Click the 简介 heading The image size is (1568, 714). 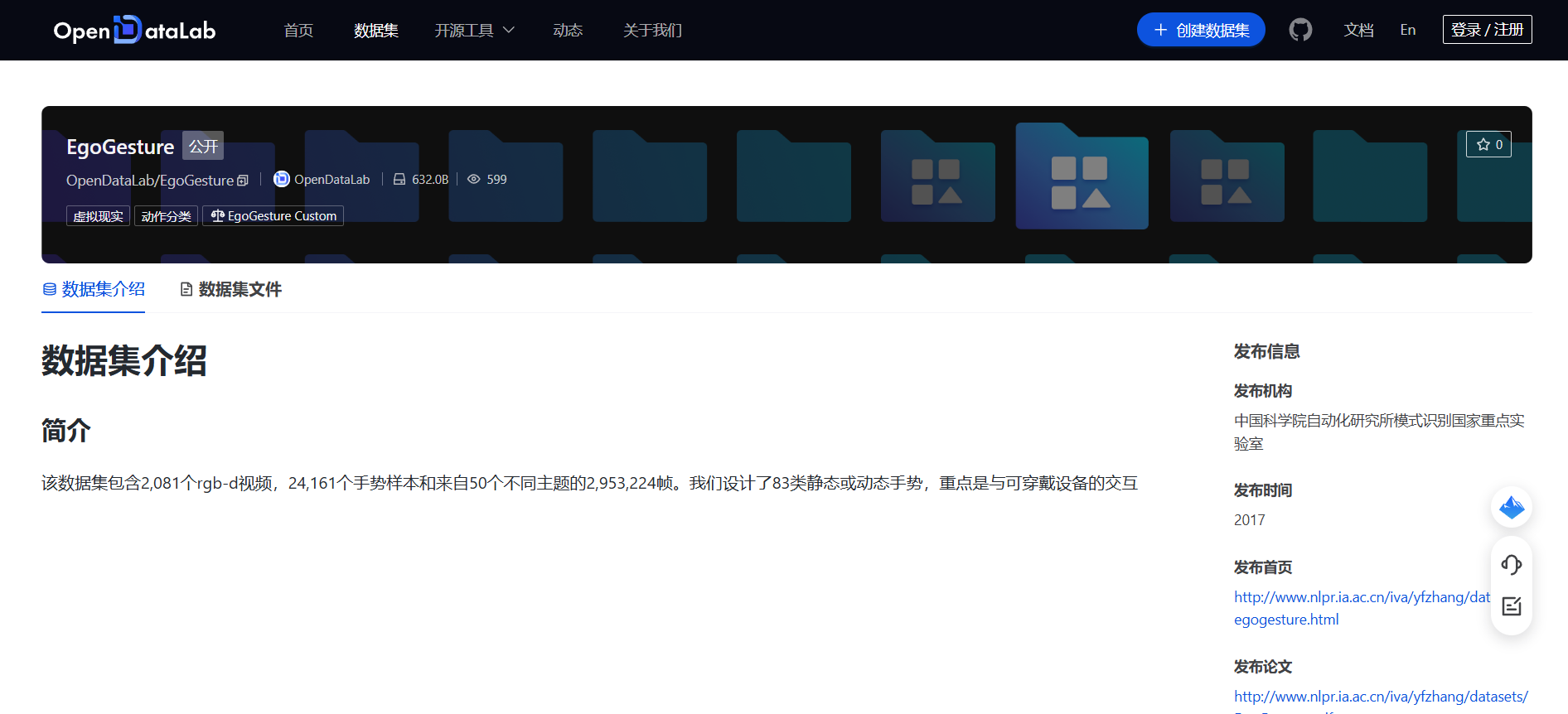[x=66, y=431]
